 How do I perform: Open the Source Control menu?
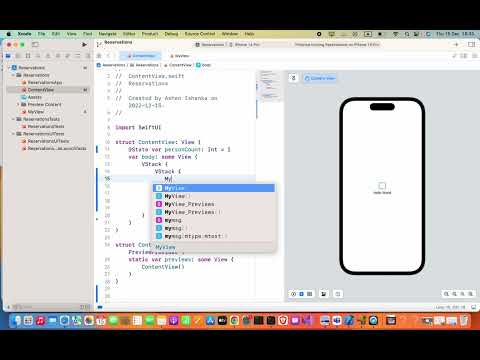coord(200,34)
